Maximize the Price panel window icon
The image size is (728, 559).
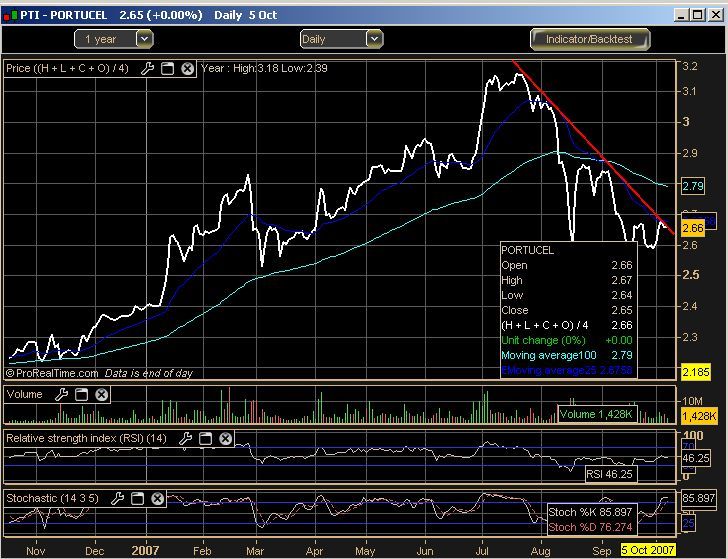pos(167,69)
